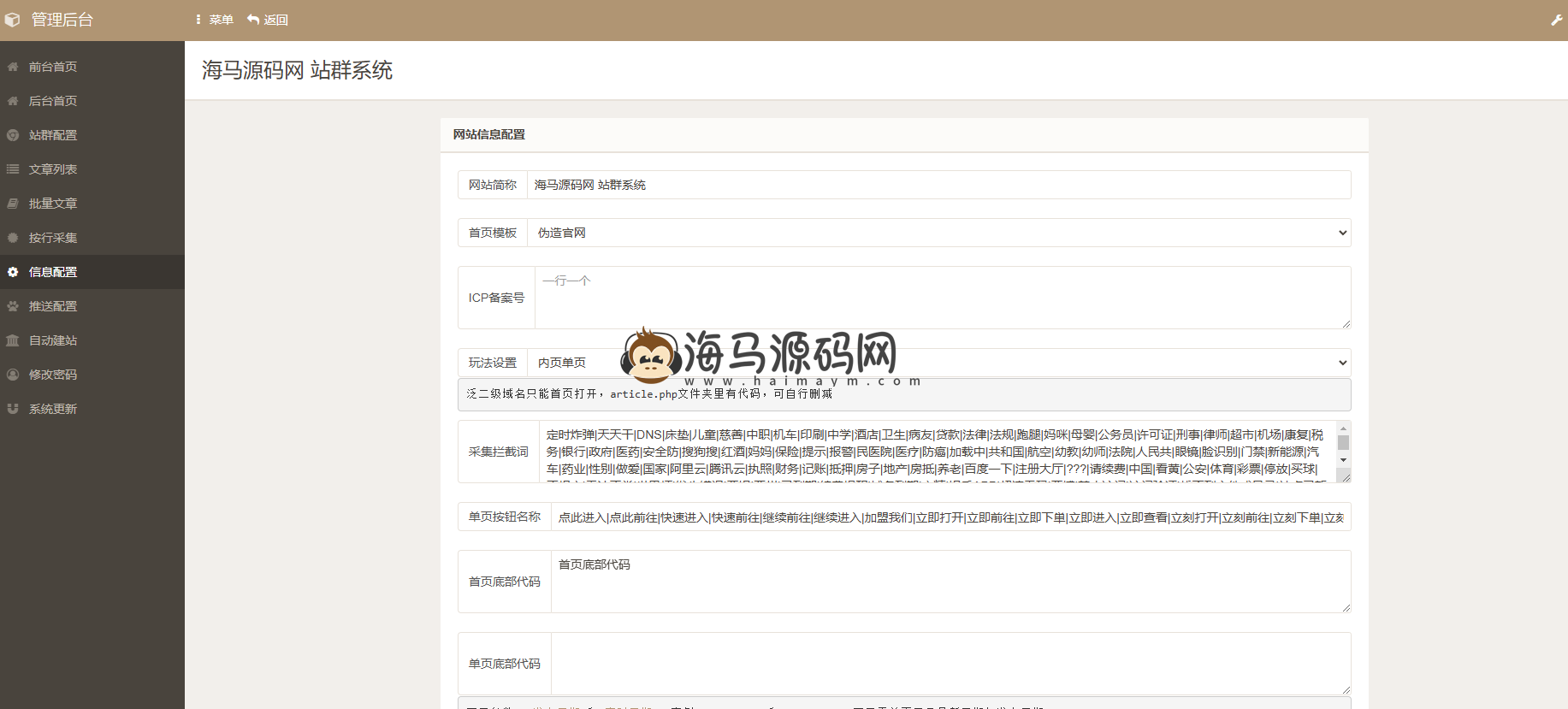Click the 批量文章 book icon
This screenshot has height=709, width=1568.
13,204
